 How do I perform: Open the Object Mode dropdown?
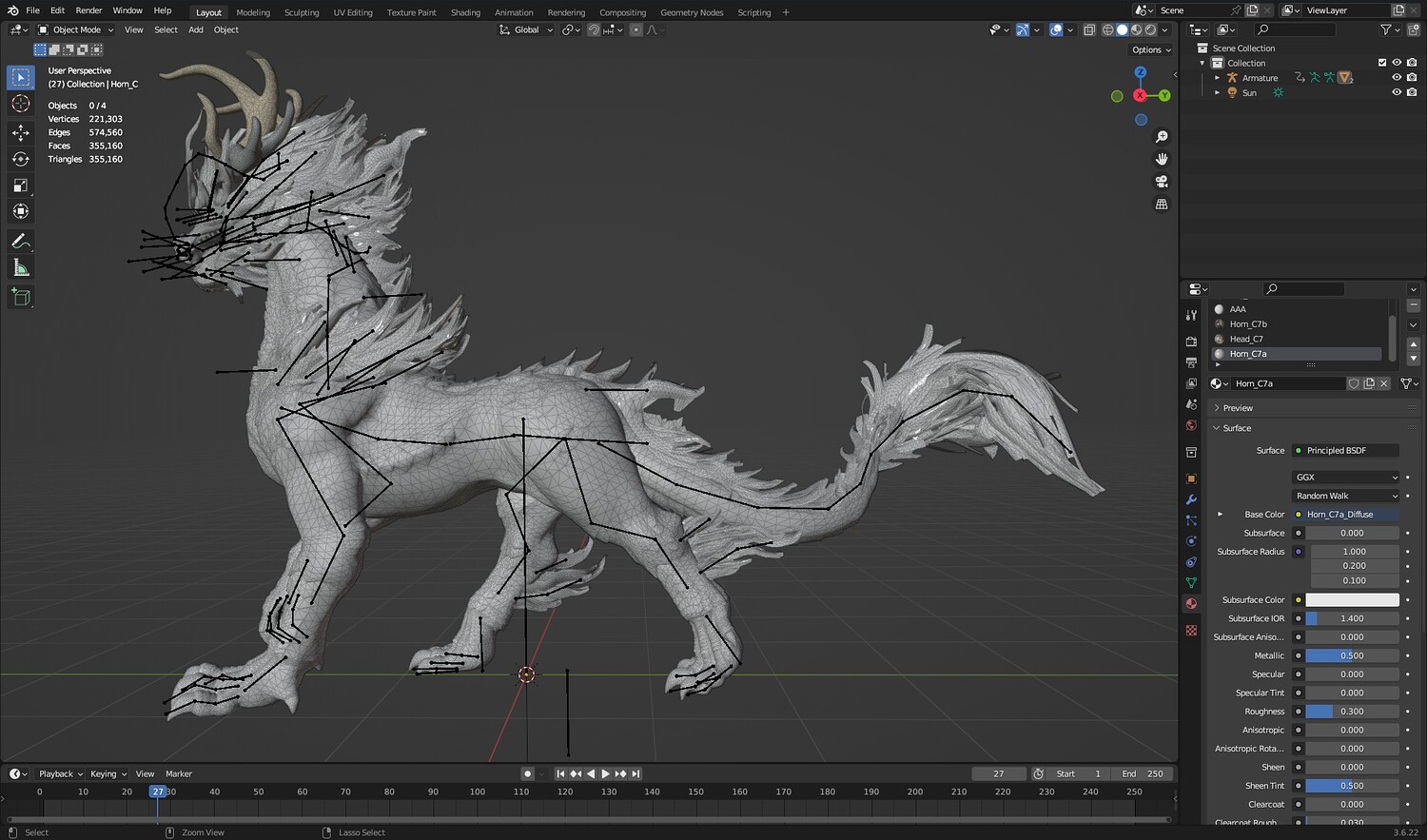[x=76, y=29]
